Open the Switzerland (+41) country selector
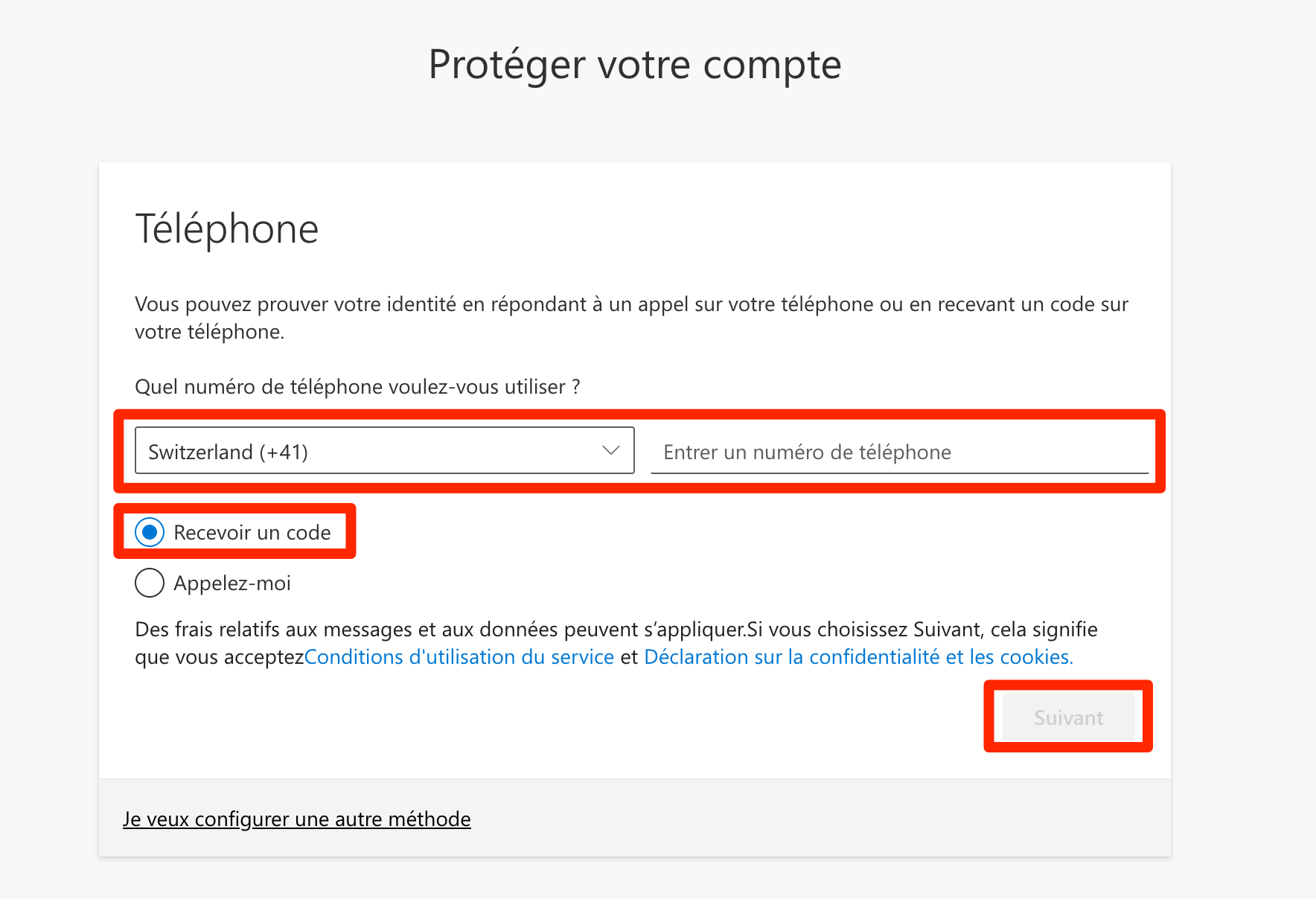This screenshot has height=899, width=1316. [384, 450]
